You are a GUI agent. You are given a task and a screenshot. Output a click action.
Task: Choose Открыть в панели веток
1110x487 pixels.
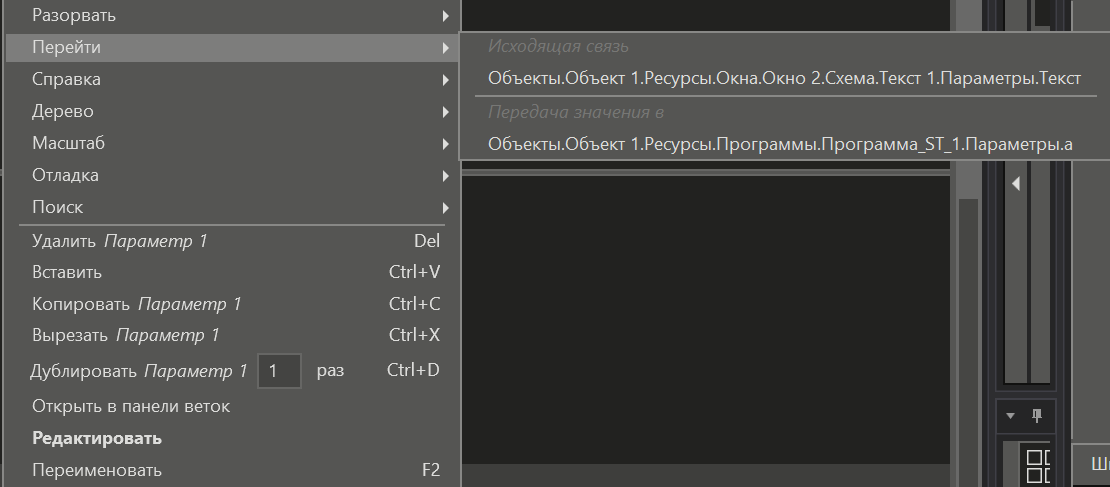pyautogui.click(x=233, y=406)
